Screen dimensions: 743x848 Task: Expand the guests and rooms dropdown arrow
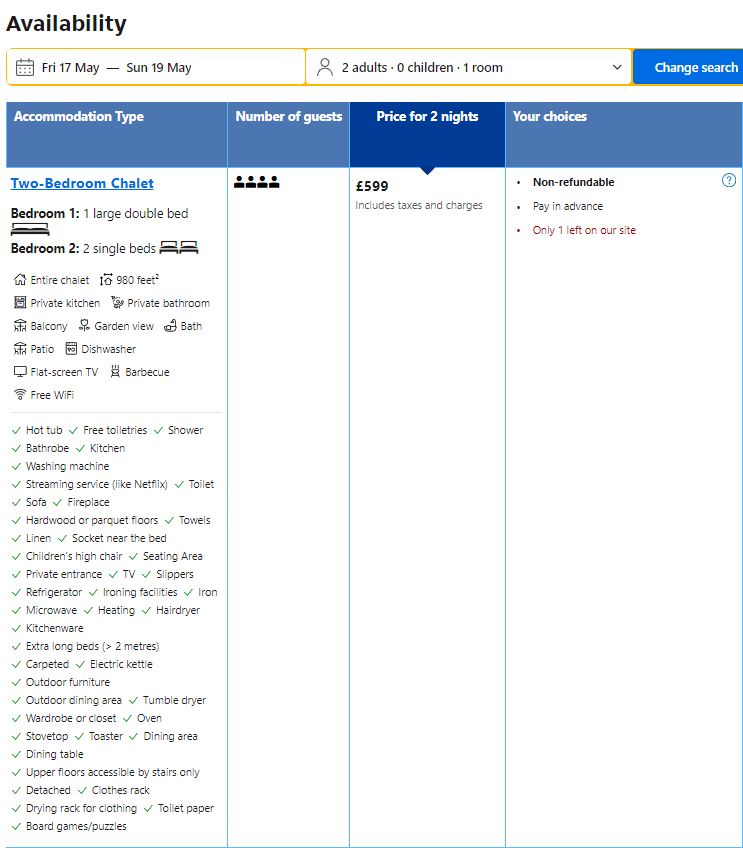click(617, 68)
